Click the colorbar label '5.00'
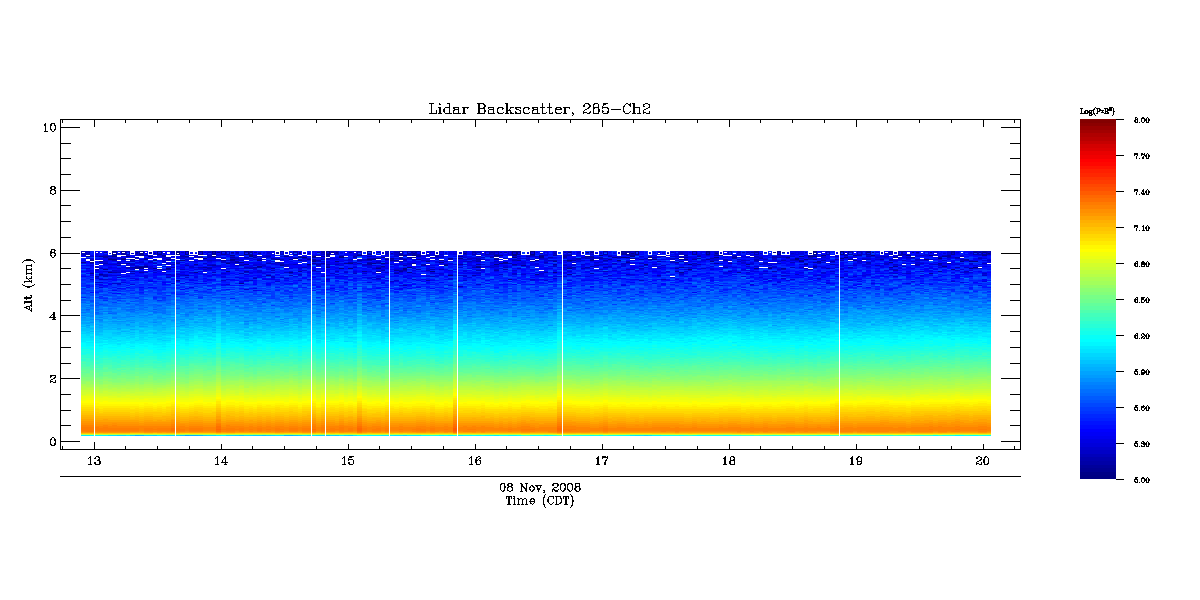The image size is (1200, 600). (x=1142, y=480)
